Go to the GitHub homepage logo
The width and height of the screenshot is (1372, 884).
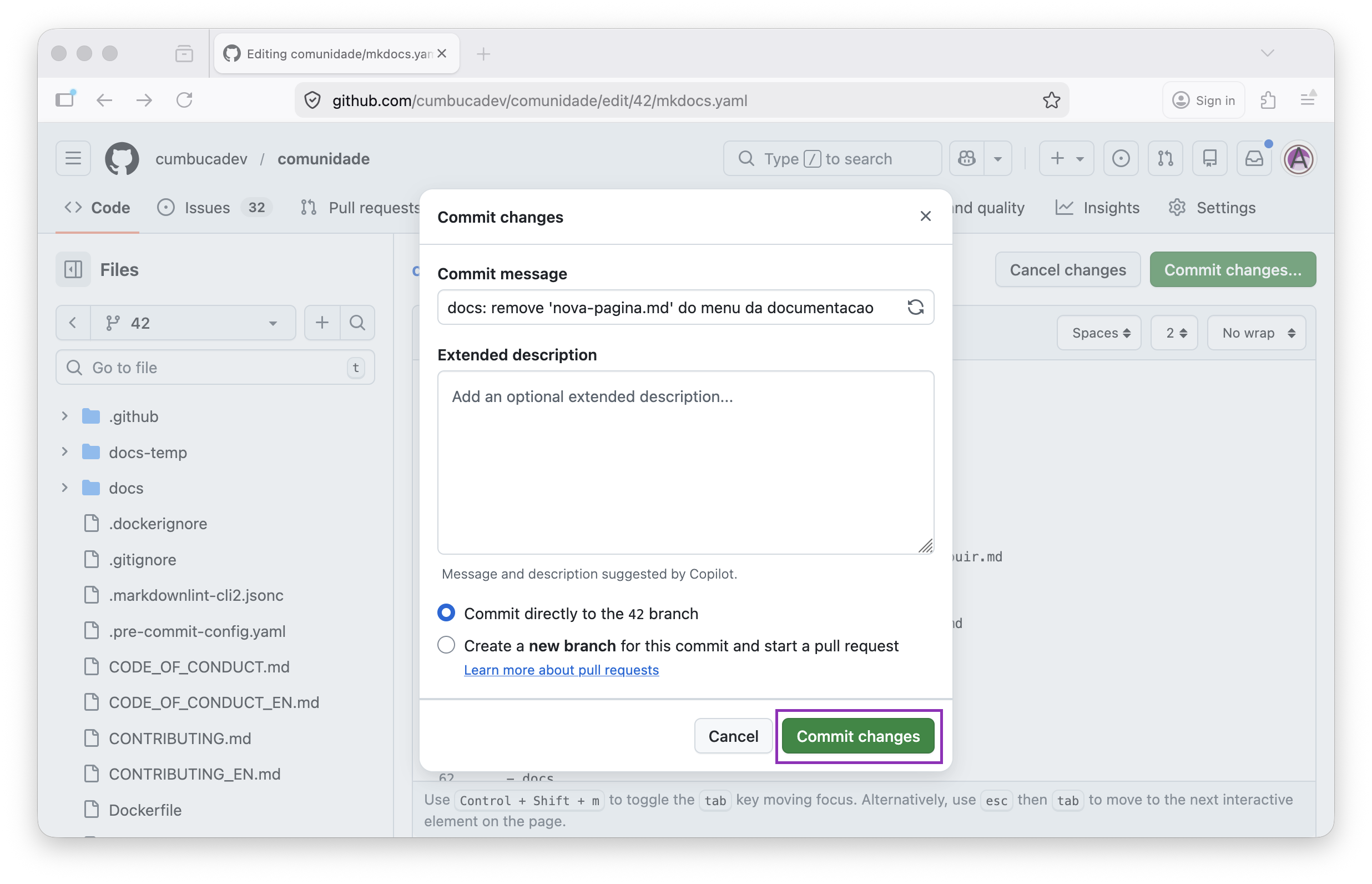coord(122,158)
